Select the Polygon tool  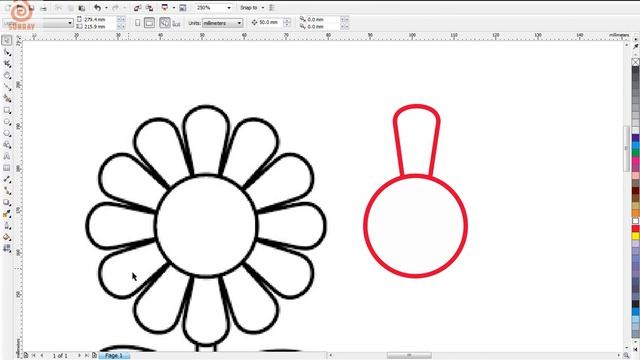click(x=7, y=133)
